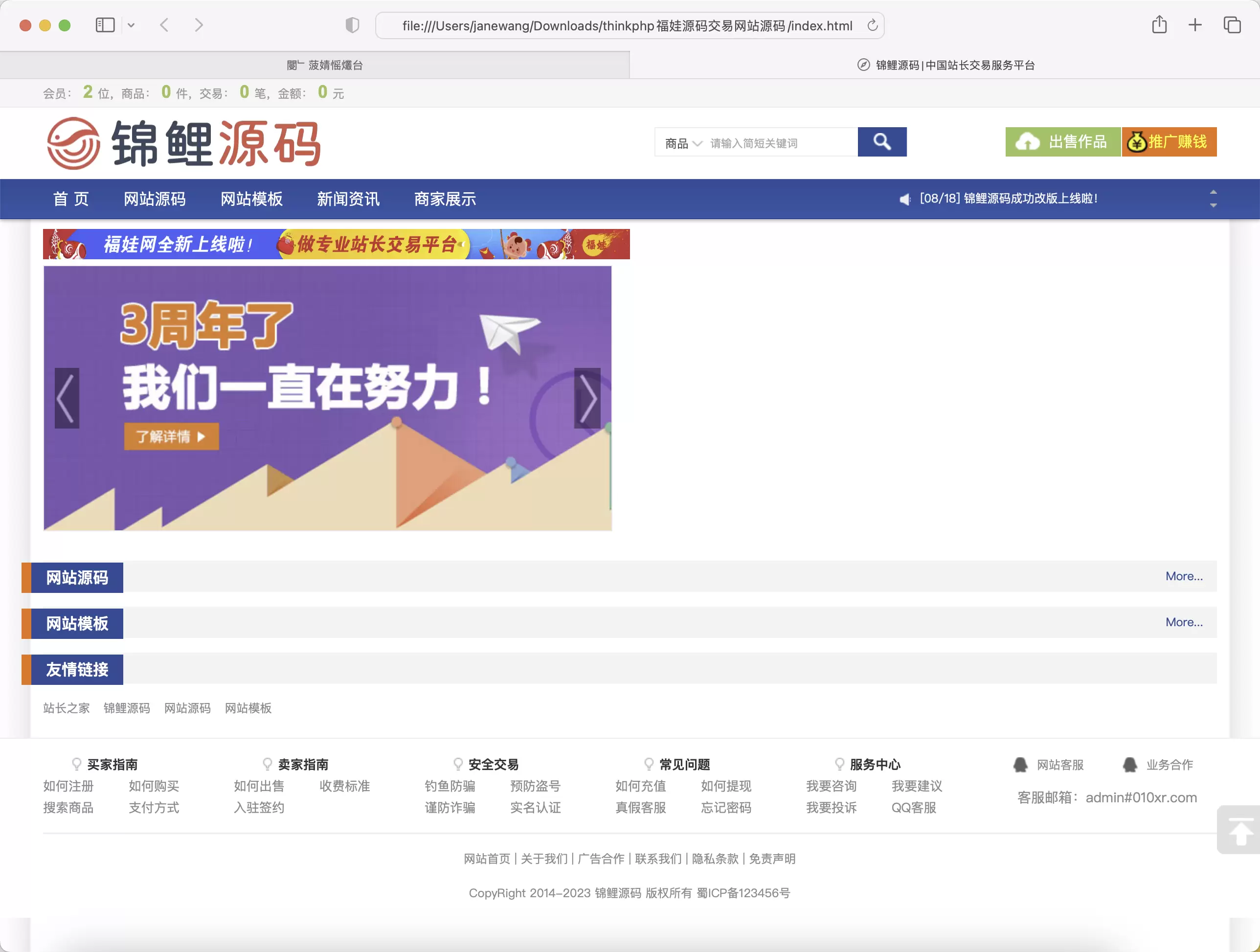Open the 支付方式 help link

[x=154, y=808]
